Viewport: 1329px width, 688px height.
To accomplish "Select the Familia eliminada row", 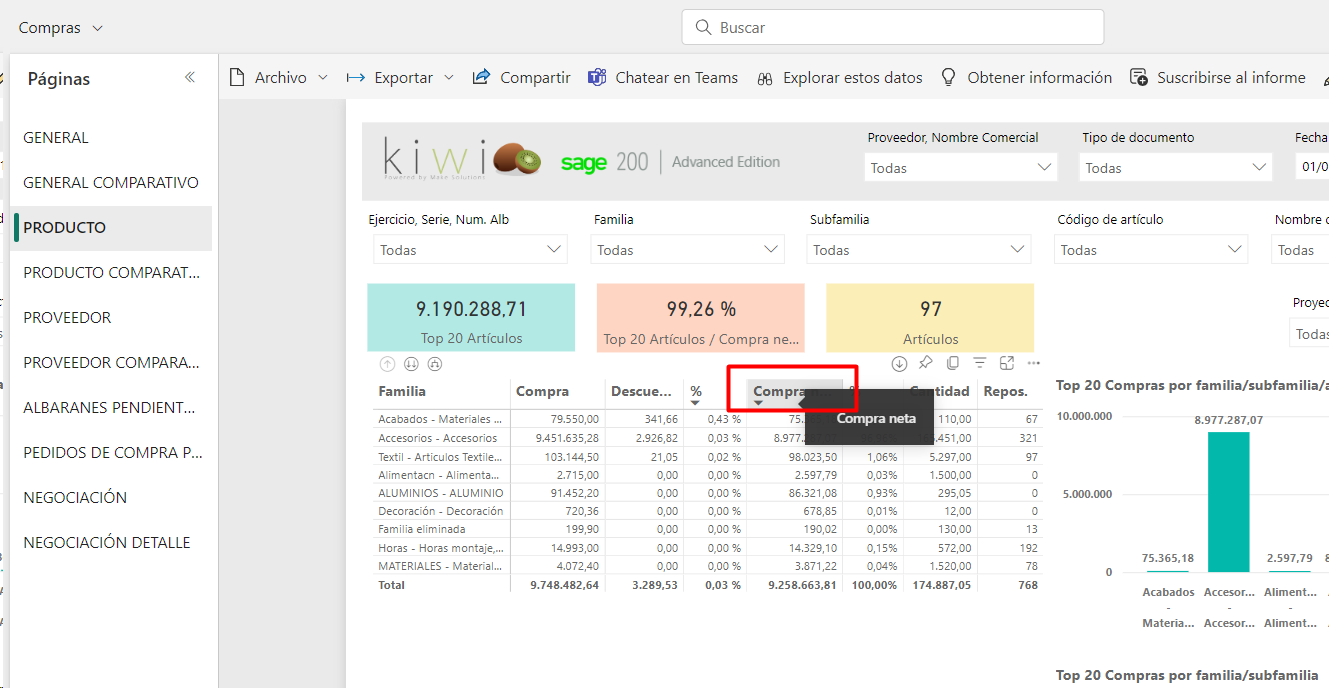I will click(x=708, y=529).
